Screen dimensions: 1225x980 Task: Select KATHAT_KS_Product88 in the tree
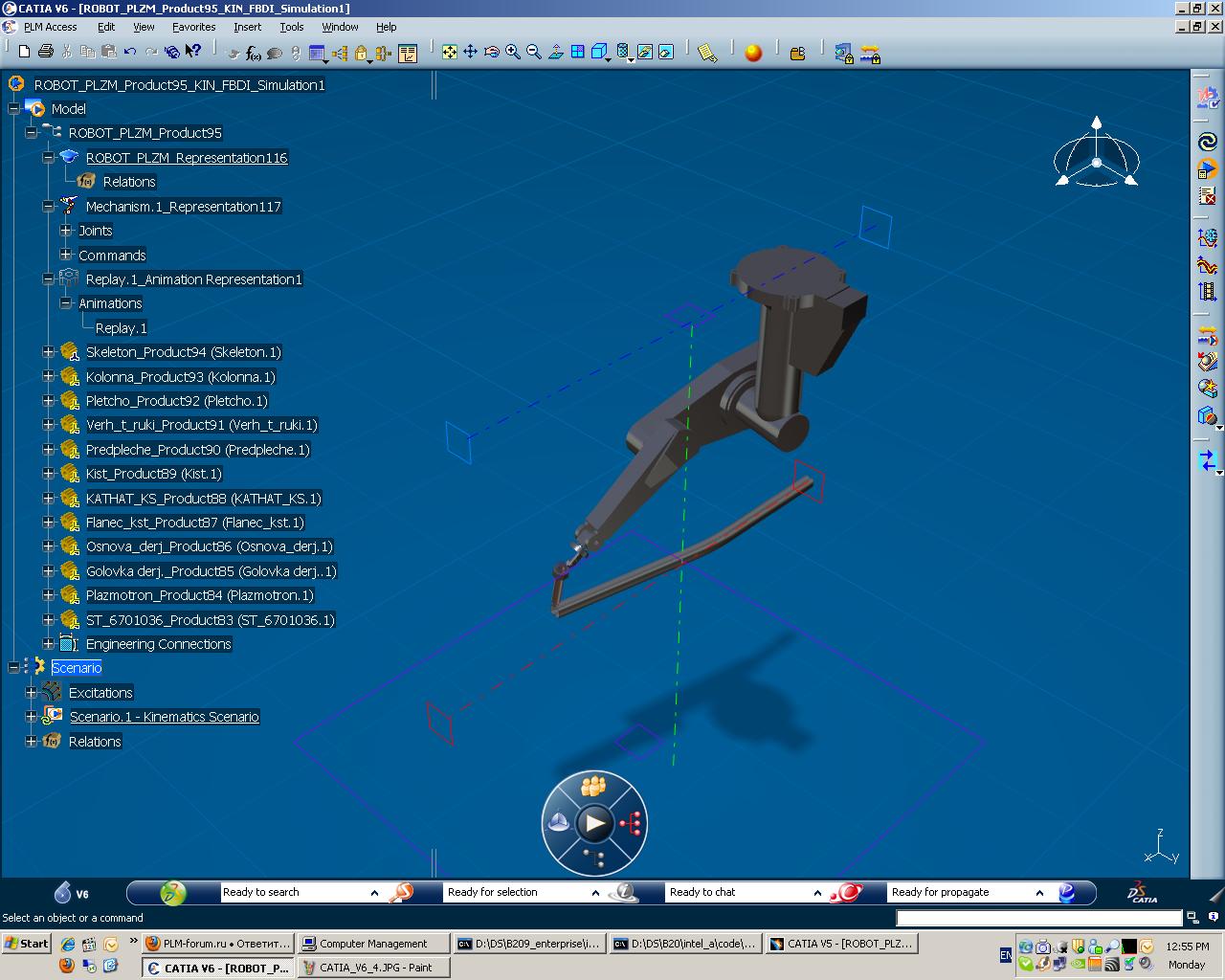point(204,499)
